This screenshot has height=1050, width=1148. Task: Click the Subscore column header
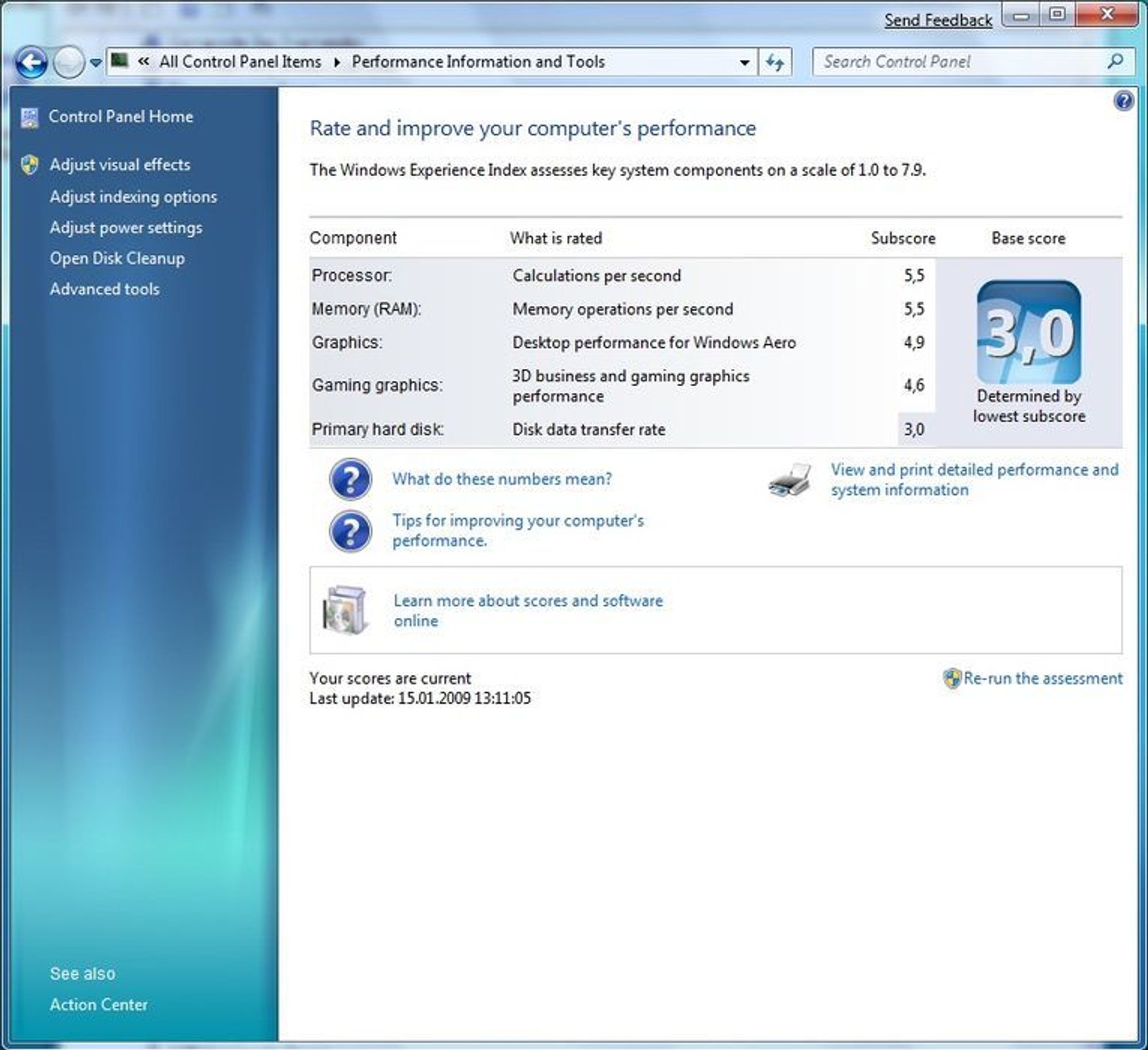(x=903, y=238)
